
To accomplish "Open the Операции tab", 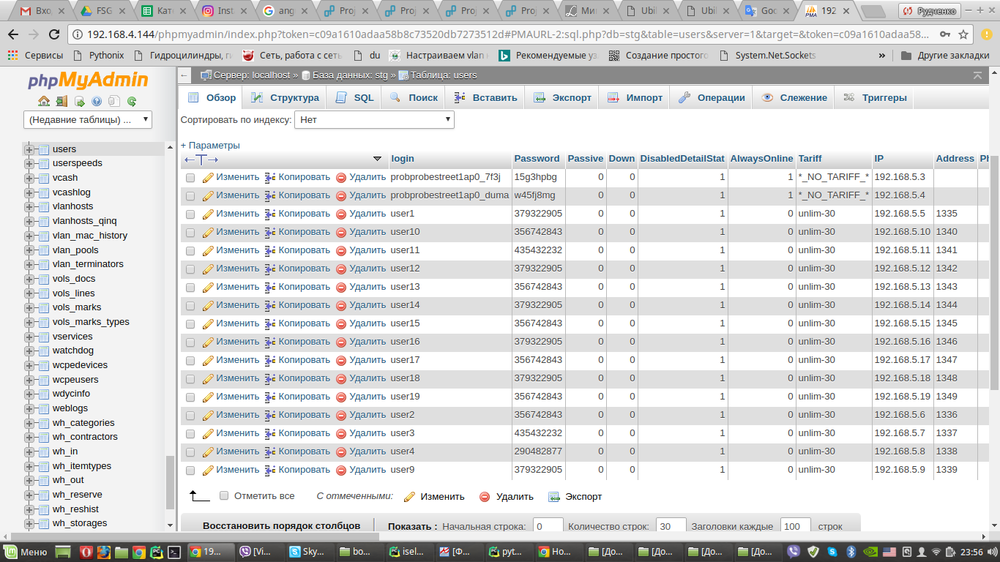I will pyautogui.click(x=712, y=98).
